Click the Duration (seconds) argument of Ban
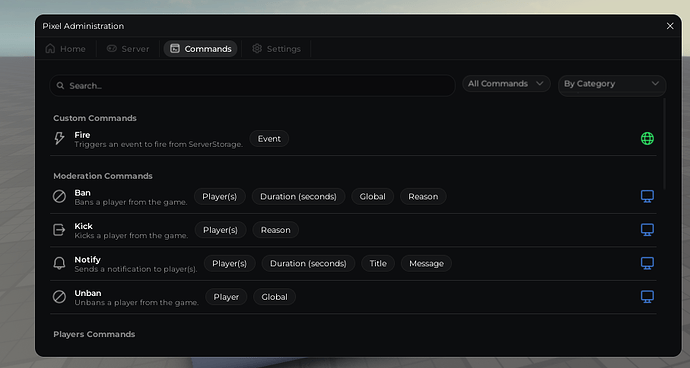690x368 pixels. [298, 196]
